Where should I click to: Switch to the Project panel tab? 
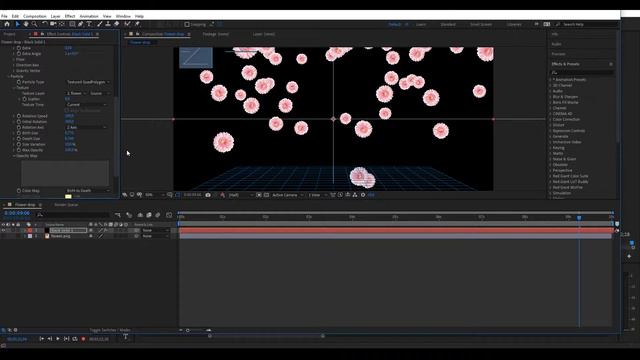(9, 34)
